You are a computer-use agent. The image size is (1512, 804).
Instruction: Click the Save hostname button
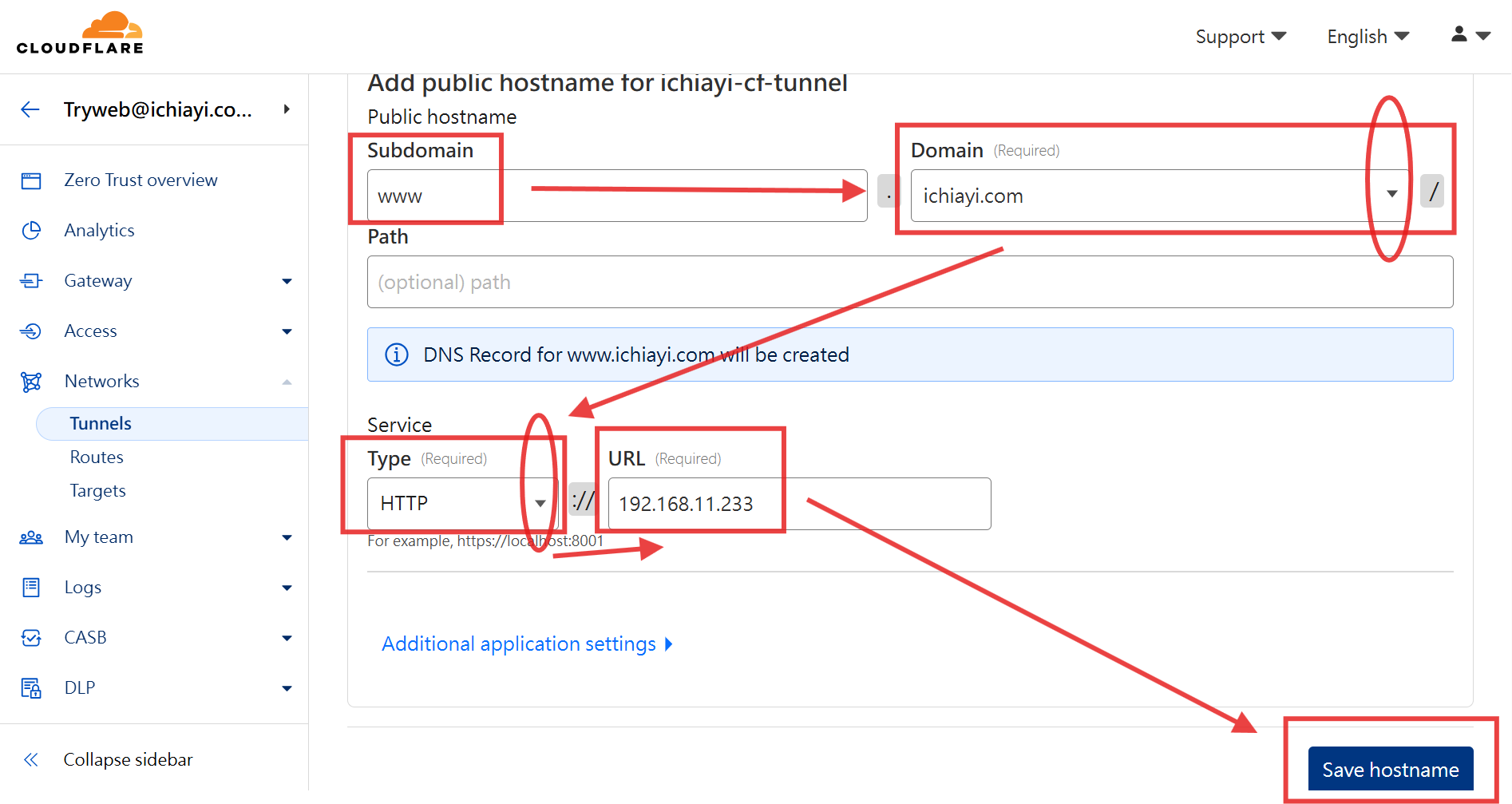click(x=1391, y=769)
